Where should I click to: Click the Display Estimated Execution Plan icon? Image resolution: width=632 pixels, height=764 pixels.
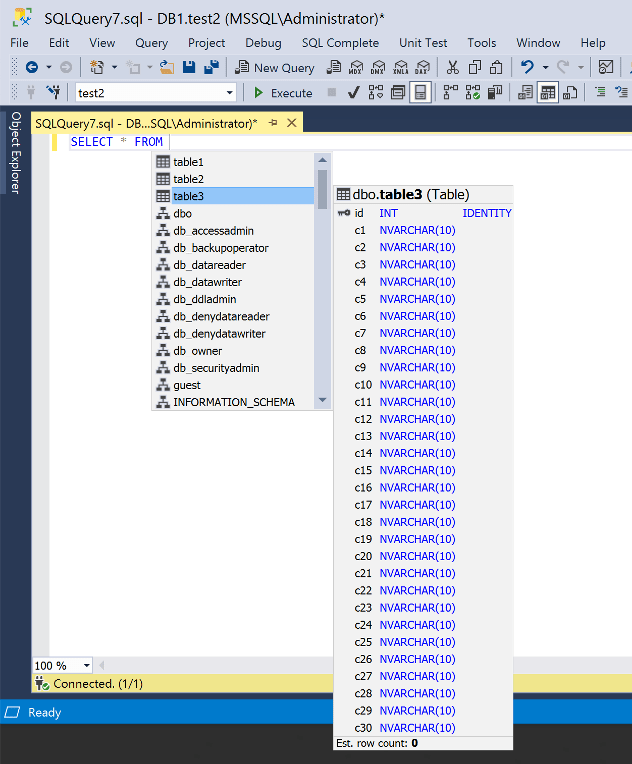376,92
